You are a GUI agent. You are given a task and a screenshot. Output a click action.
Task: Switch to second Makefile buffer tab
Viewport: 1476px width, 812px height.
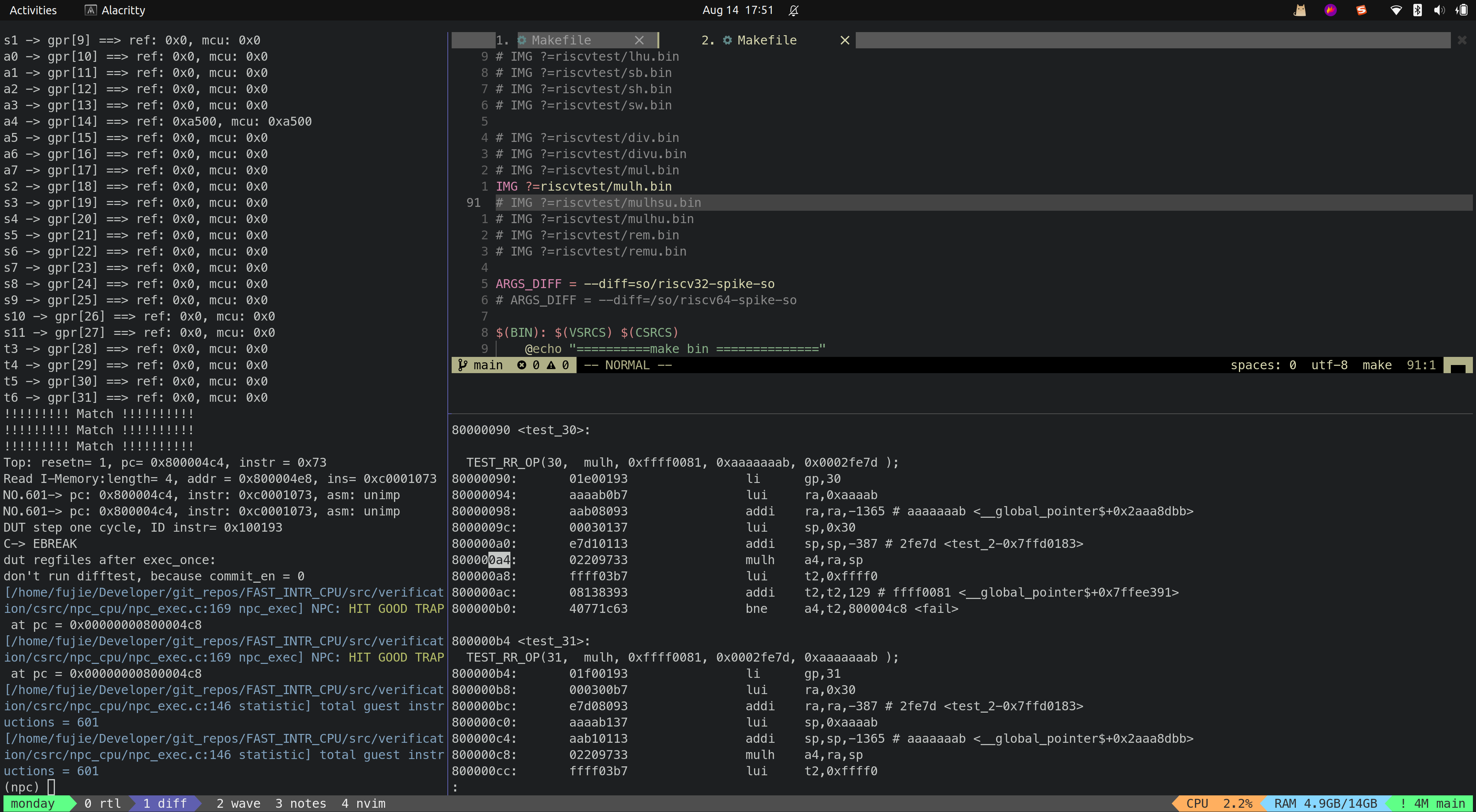(767, 40)
